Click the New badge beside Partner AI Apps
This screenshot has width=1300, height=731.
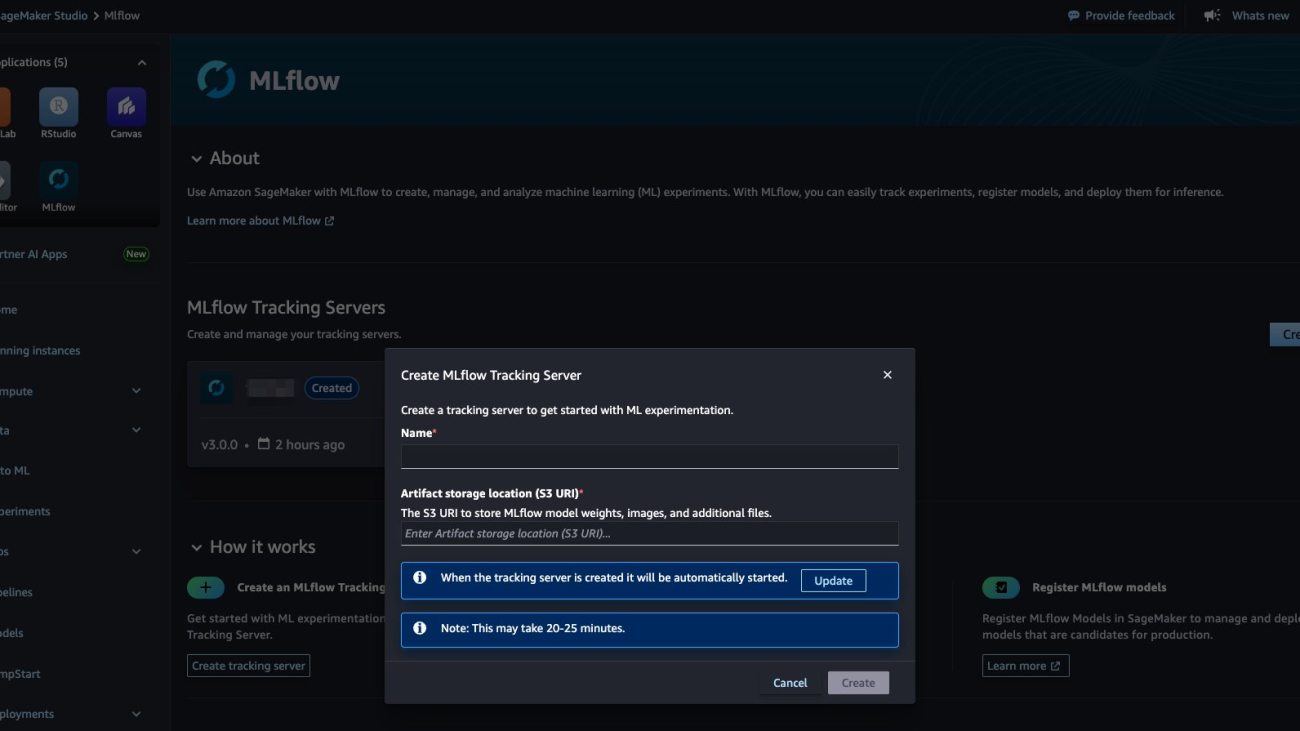(136, 254)
